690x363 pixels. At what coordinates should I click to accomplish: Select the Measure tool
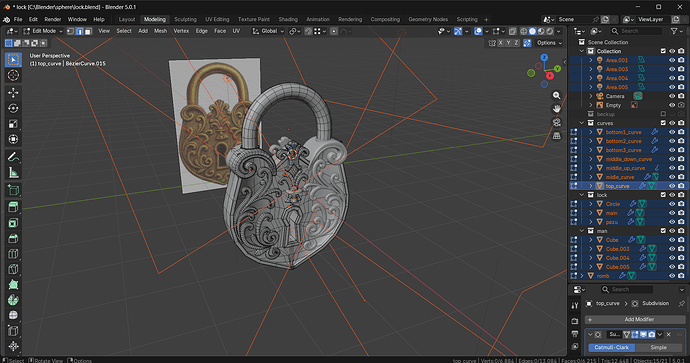(x=13, y=172)
